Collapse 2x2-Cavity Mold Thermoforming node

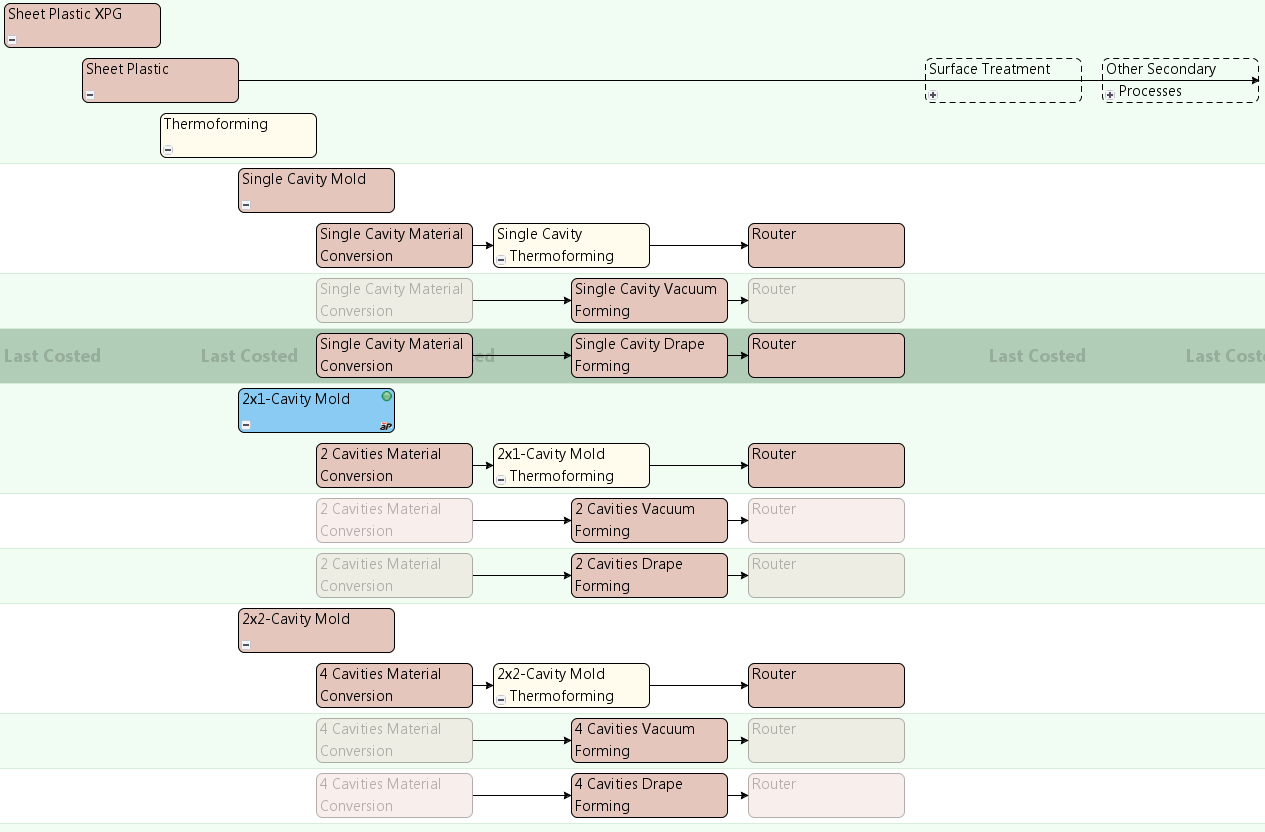click(501, 699)
